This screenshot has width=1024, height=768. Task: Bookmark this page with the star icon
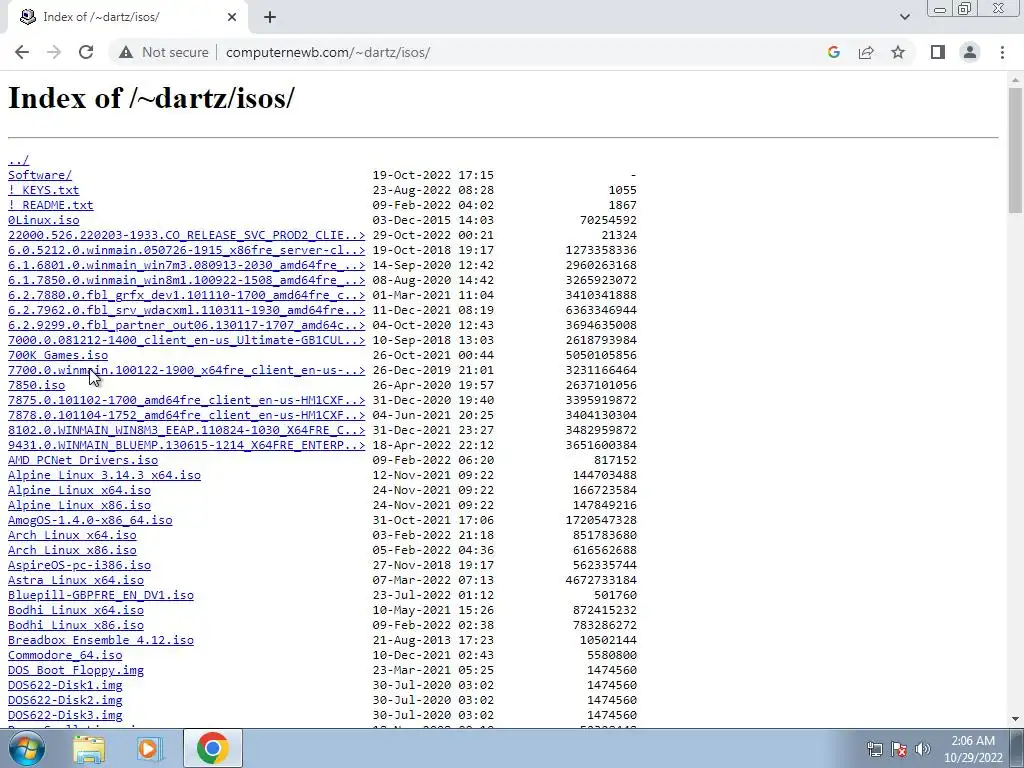point(898,52)
